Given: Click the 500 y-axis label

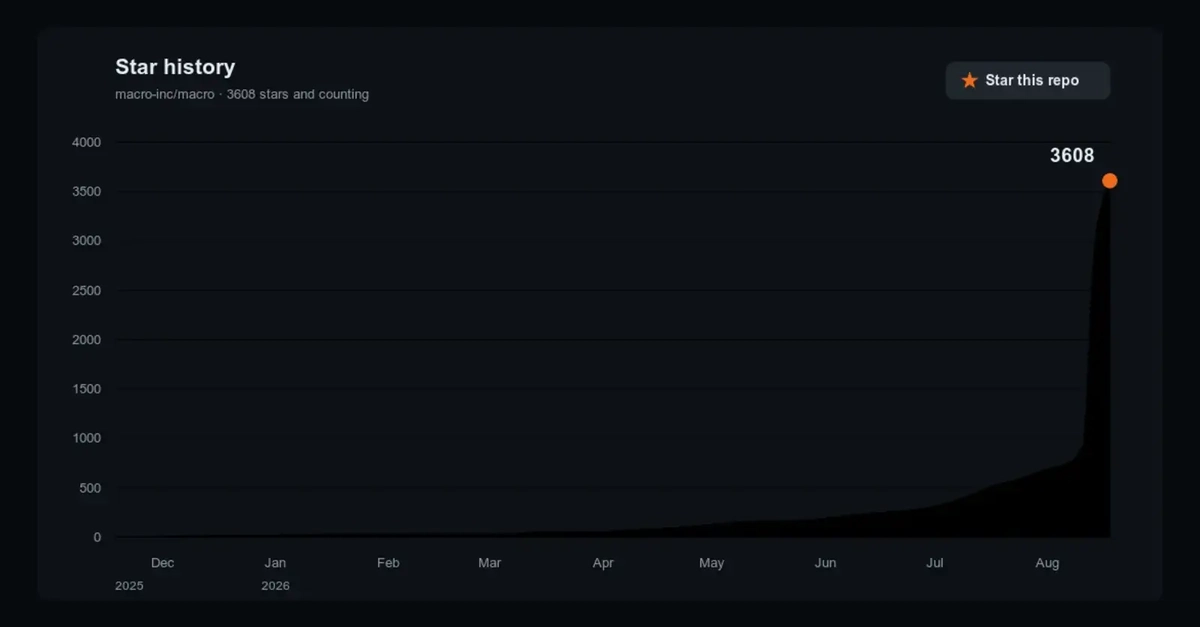Looking at the screenshot, I should pos(91,488).
